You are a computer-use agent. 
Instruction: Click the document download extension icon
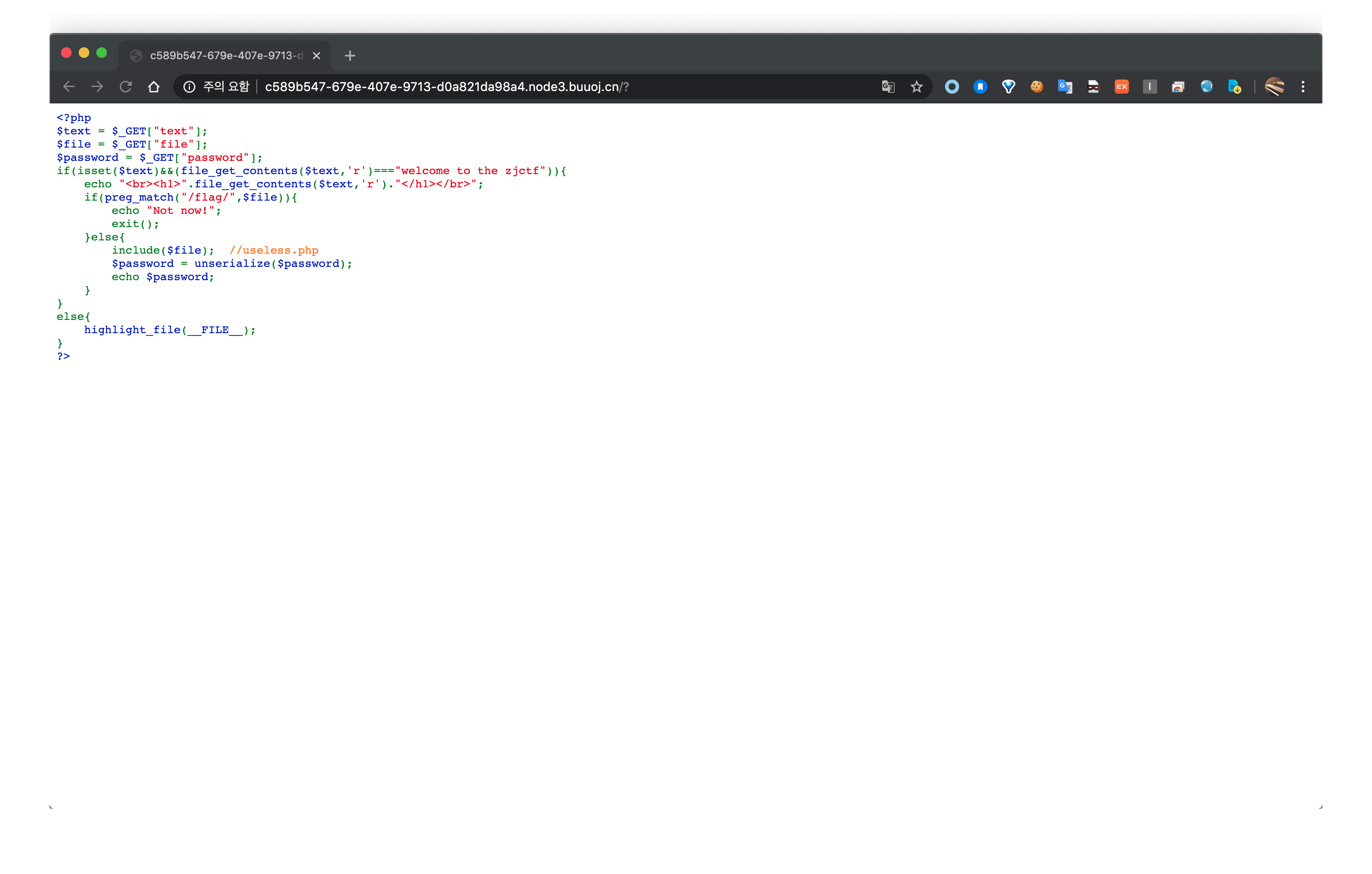coord(1234,87)
